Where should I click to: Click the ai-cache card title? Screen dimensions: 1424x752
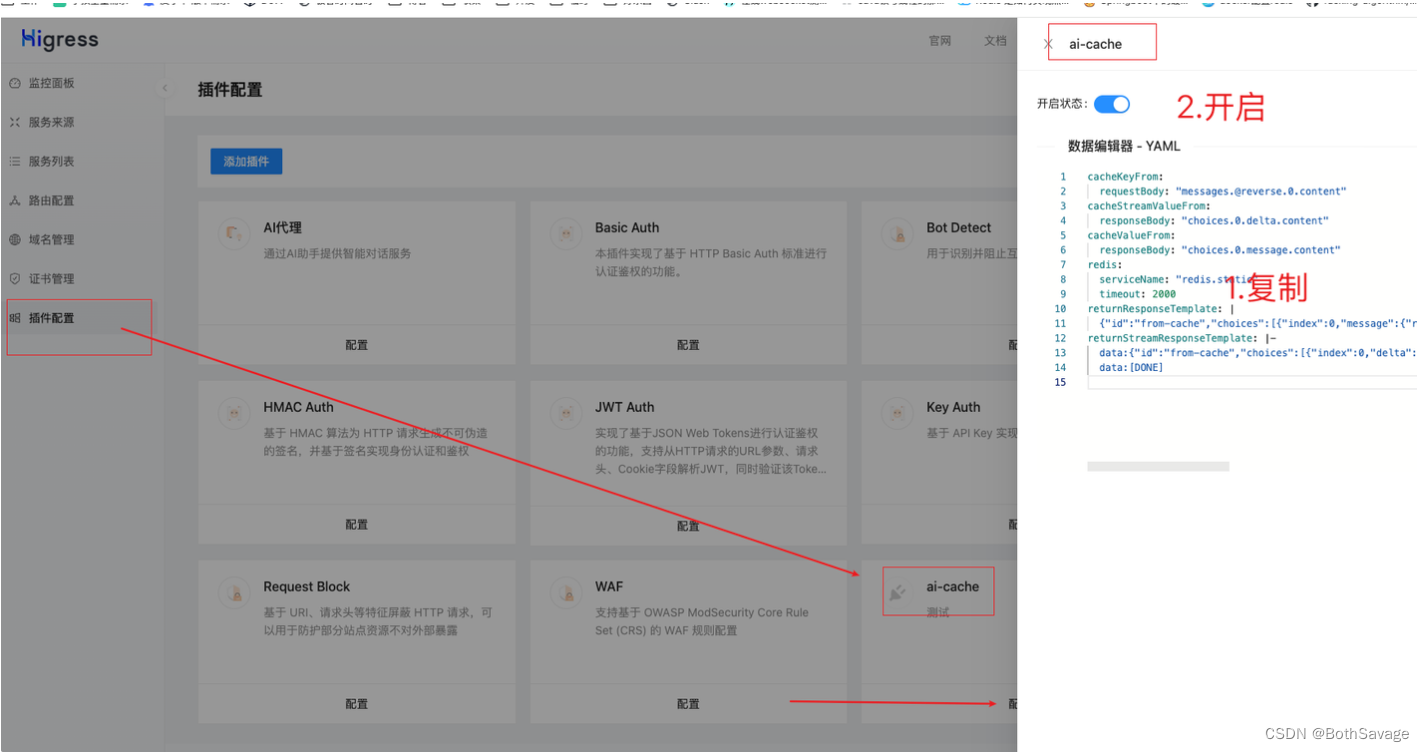click(x=953, y=587)
